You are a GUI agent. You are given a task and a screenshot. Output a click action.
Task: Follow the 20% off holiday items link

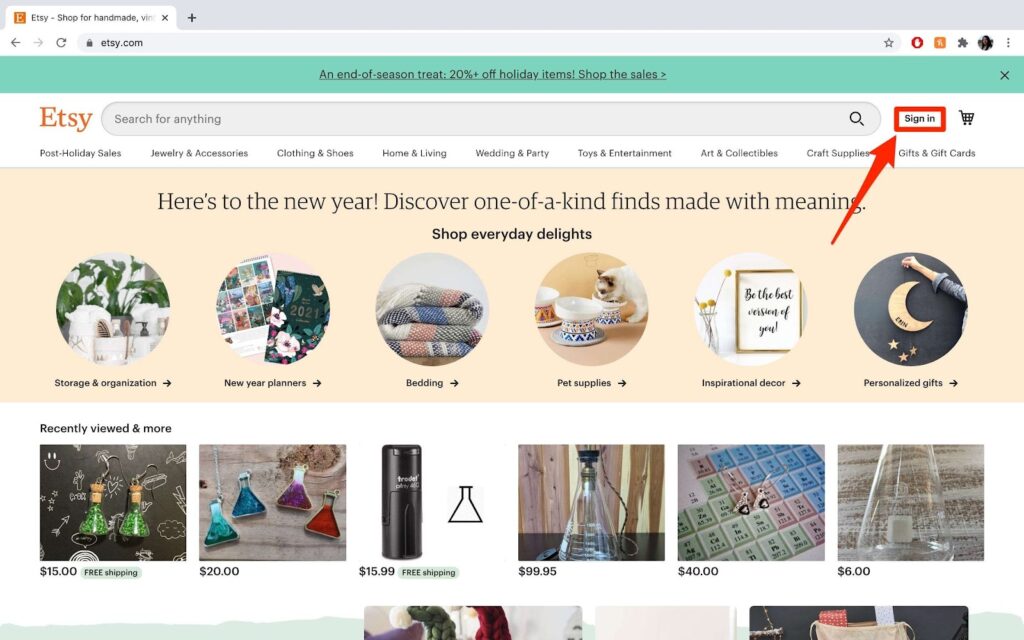pos(492,74)
